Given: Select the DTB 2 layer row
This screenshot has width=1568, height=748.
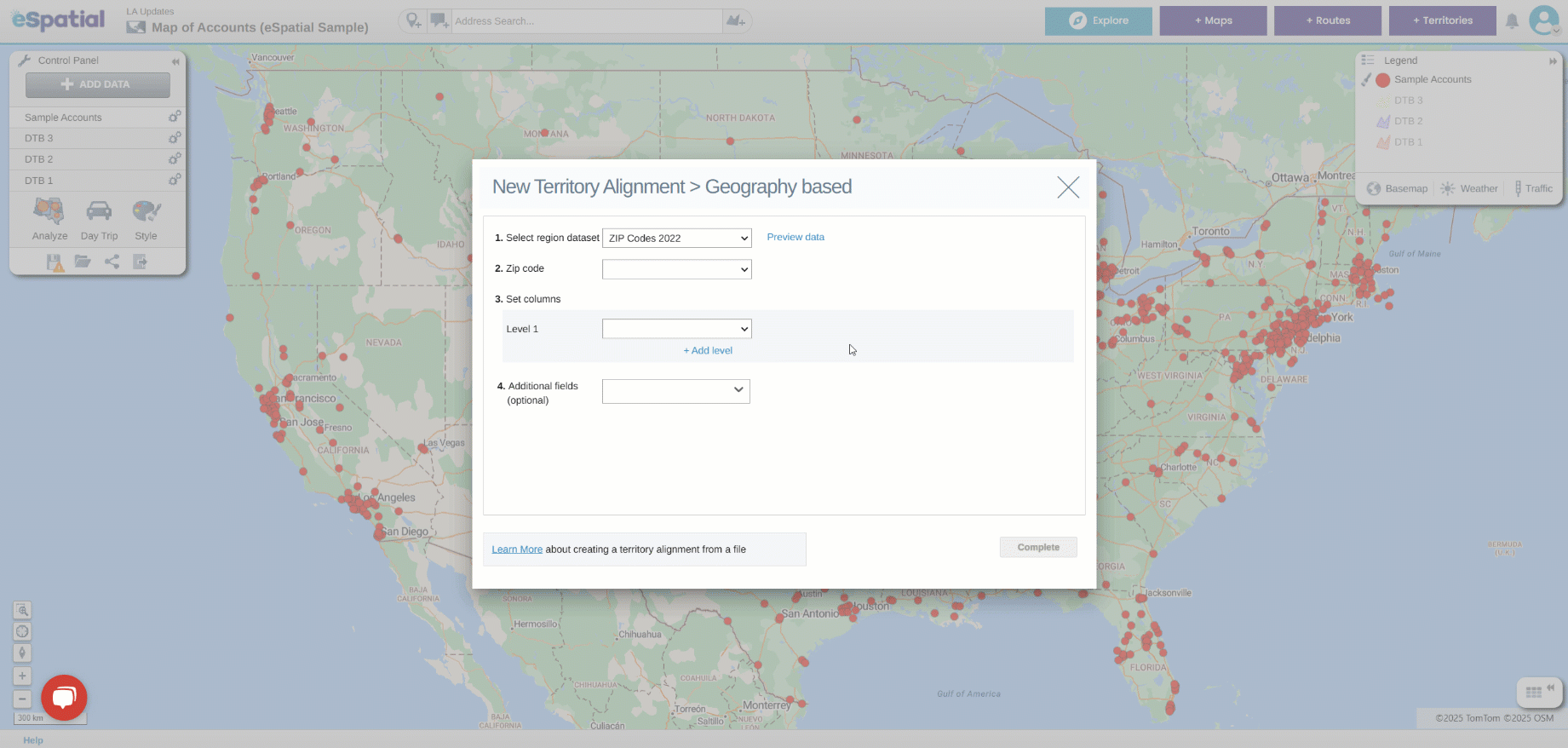Looking at the screenshot, I should 98,159.
